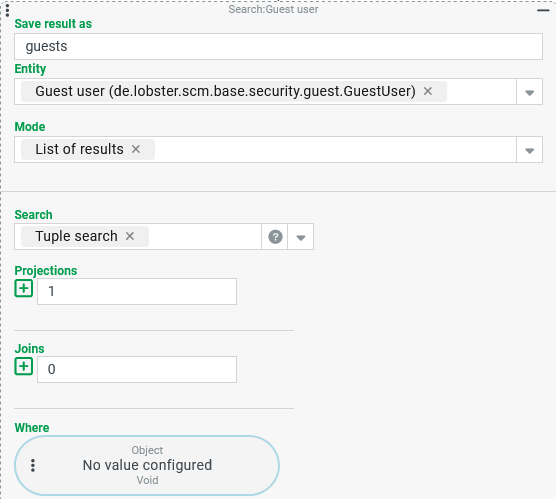Click the Joins count field
Image resolution: width=556 pixels, height=499 pixels.
(x=137, y=370)
